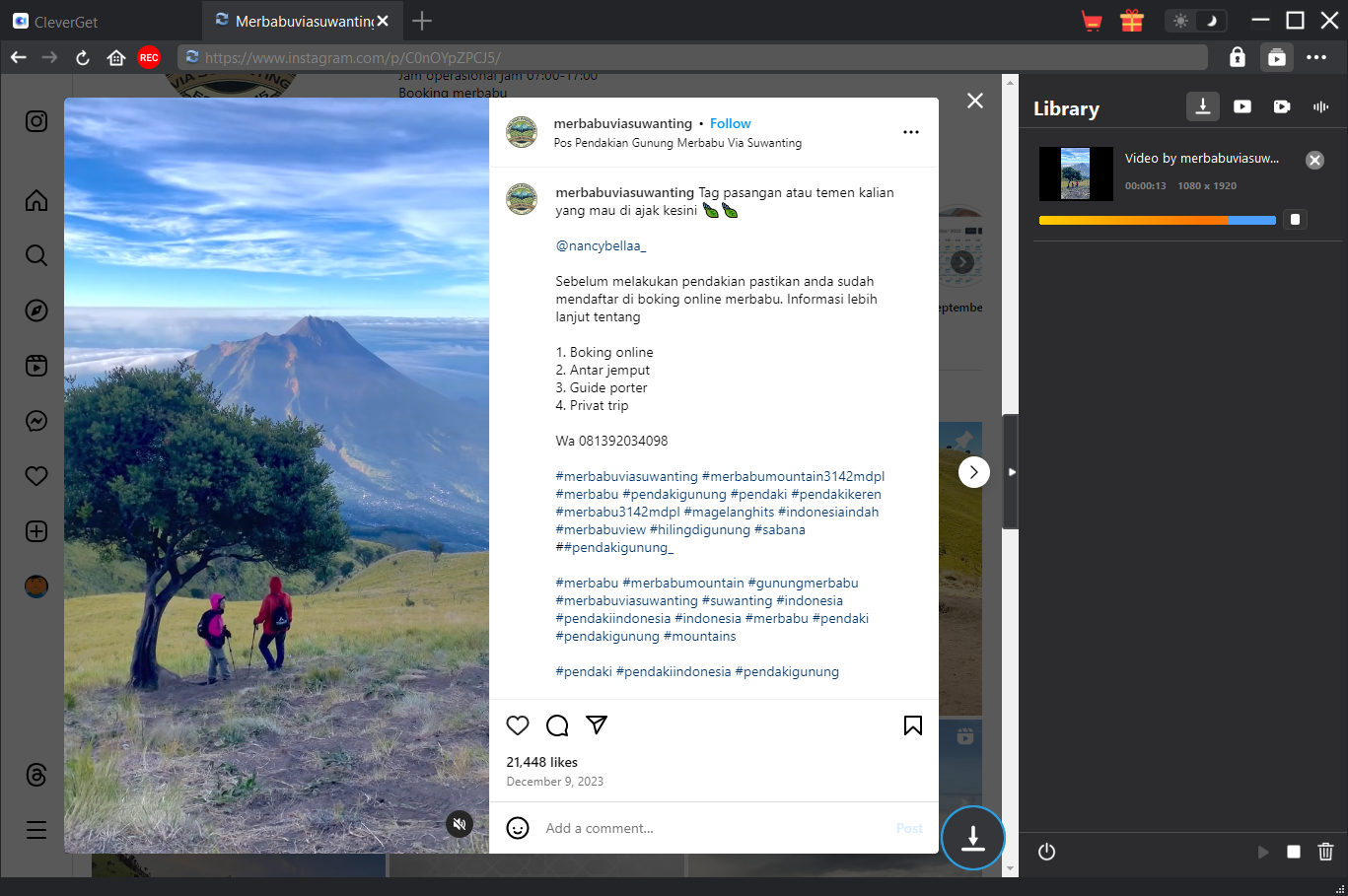Image resolution: width=1348 pixels, height=896 pixels.
Task: Click the blue download button on the post
Action: click(972, 838)
